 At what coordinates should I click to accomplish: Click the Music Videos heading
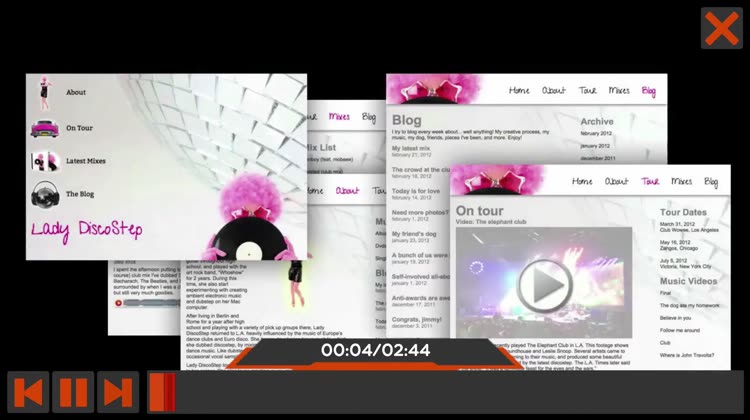click(x=688, y=281)
